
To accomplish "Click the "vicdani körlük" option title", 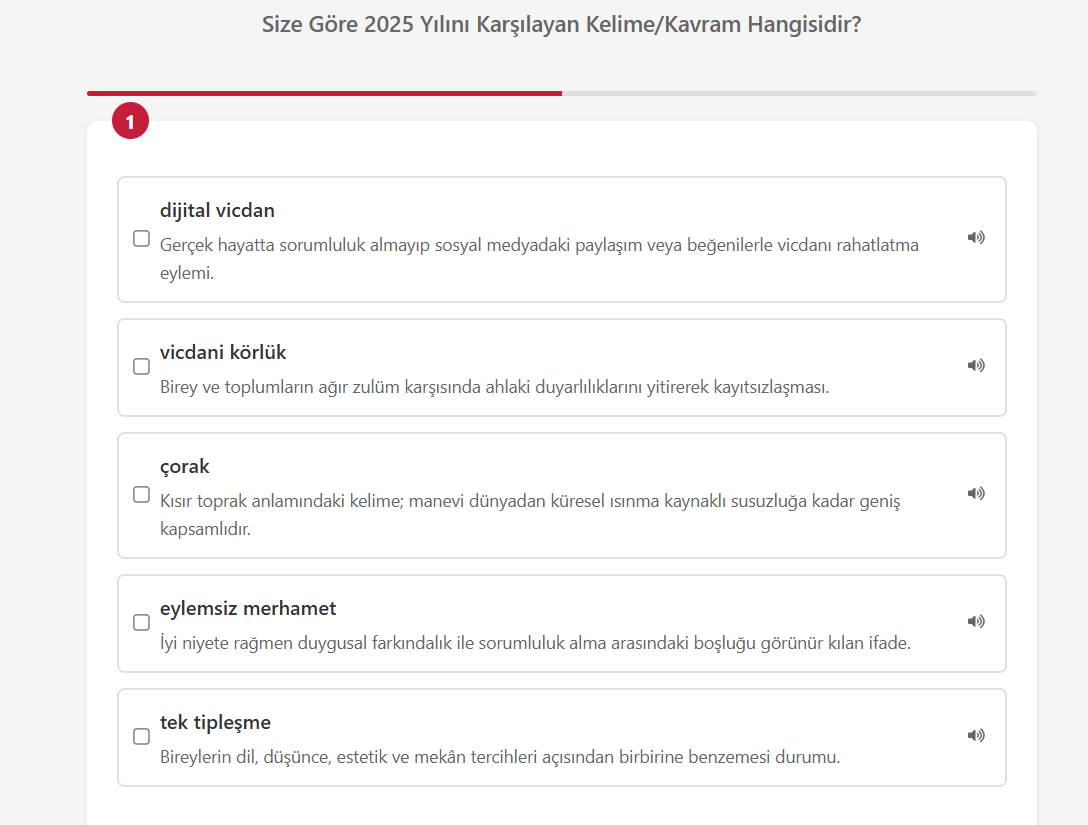I will [x=223, y=353].
